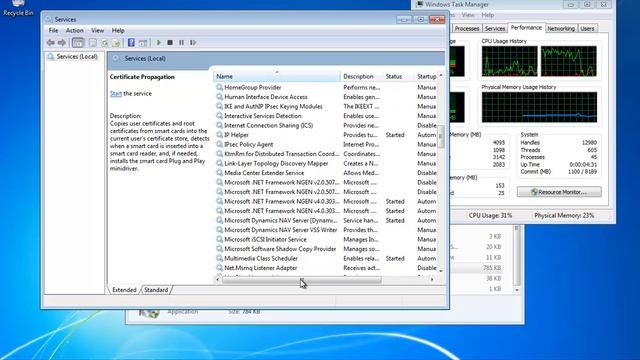
Task: Select the Standard view tab
Action: [x=156, y=290]
